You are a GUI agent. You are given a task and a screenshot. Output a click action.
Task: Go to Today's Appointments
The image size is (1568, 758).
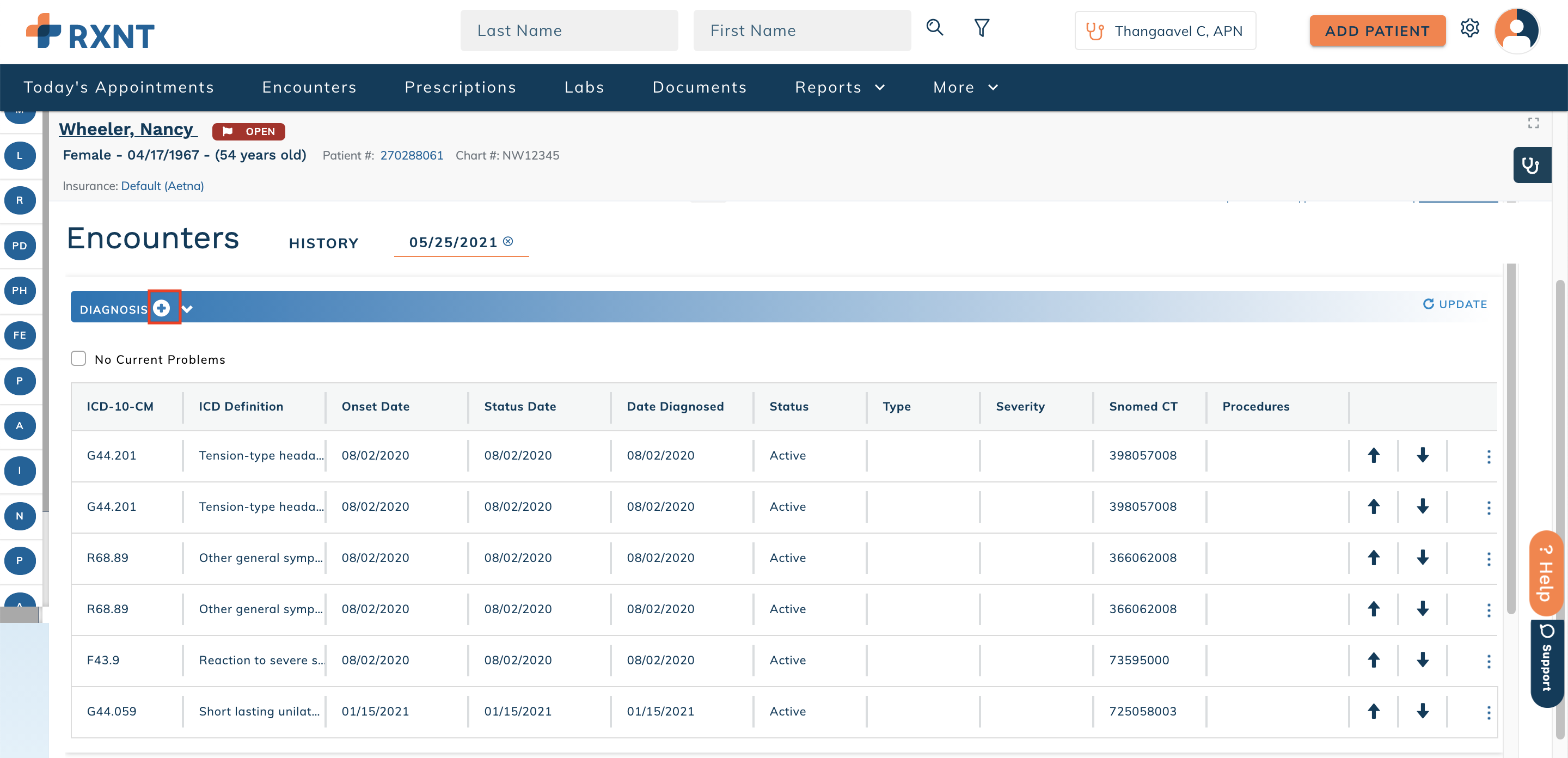(x=119, y=87)
